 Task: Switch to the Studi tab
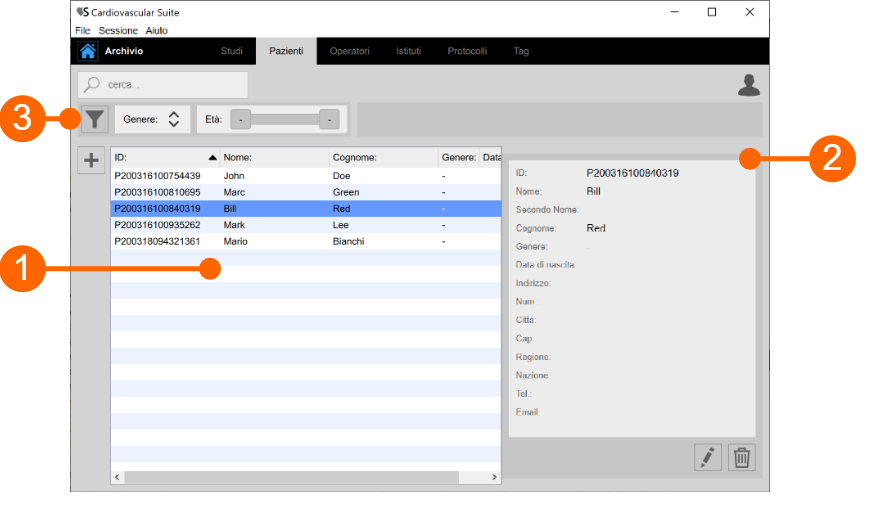231,51
